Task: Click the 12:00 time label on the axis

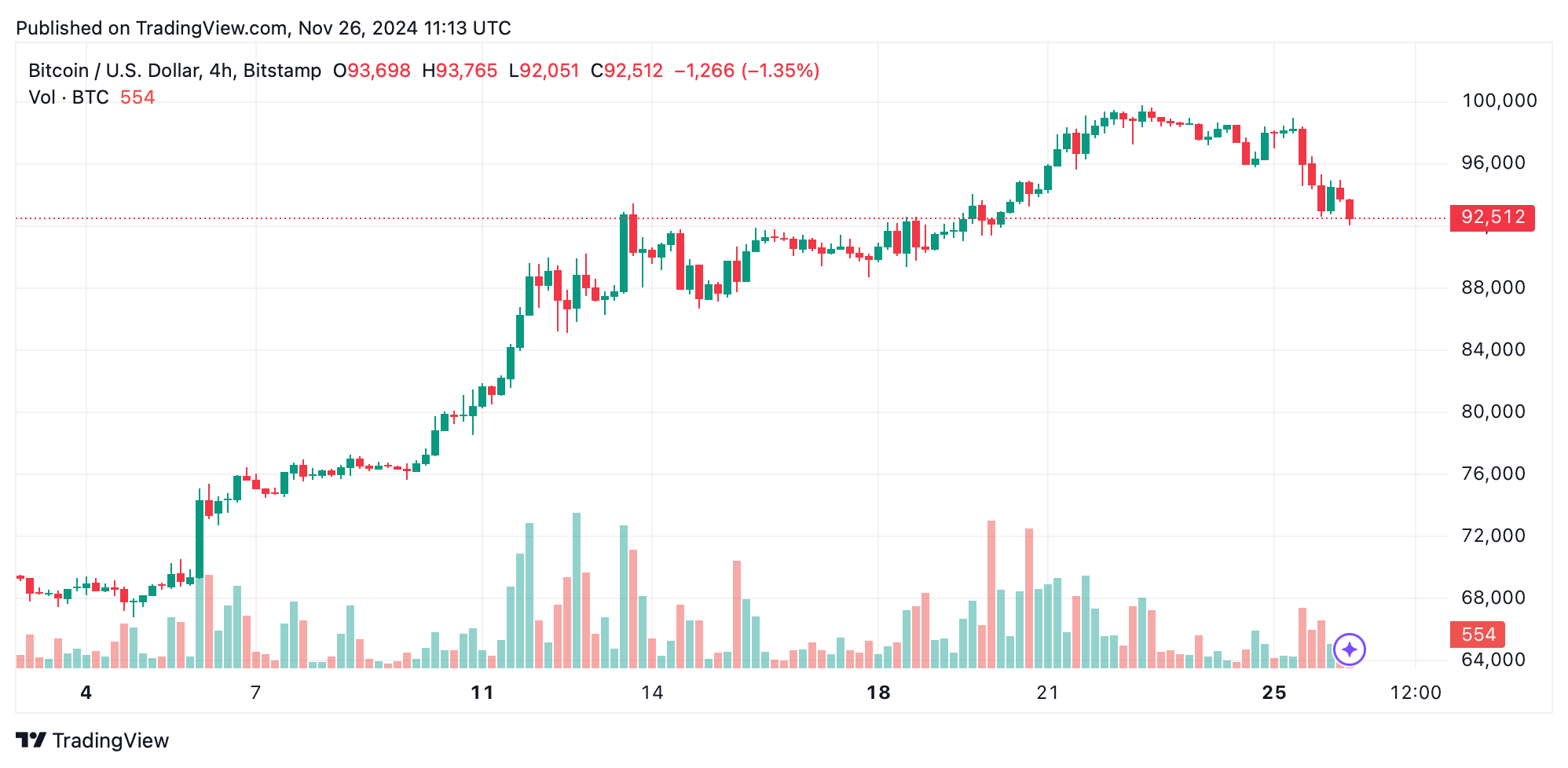Action: click(x=1416, y=693)
